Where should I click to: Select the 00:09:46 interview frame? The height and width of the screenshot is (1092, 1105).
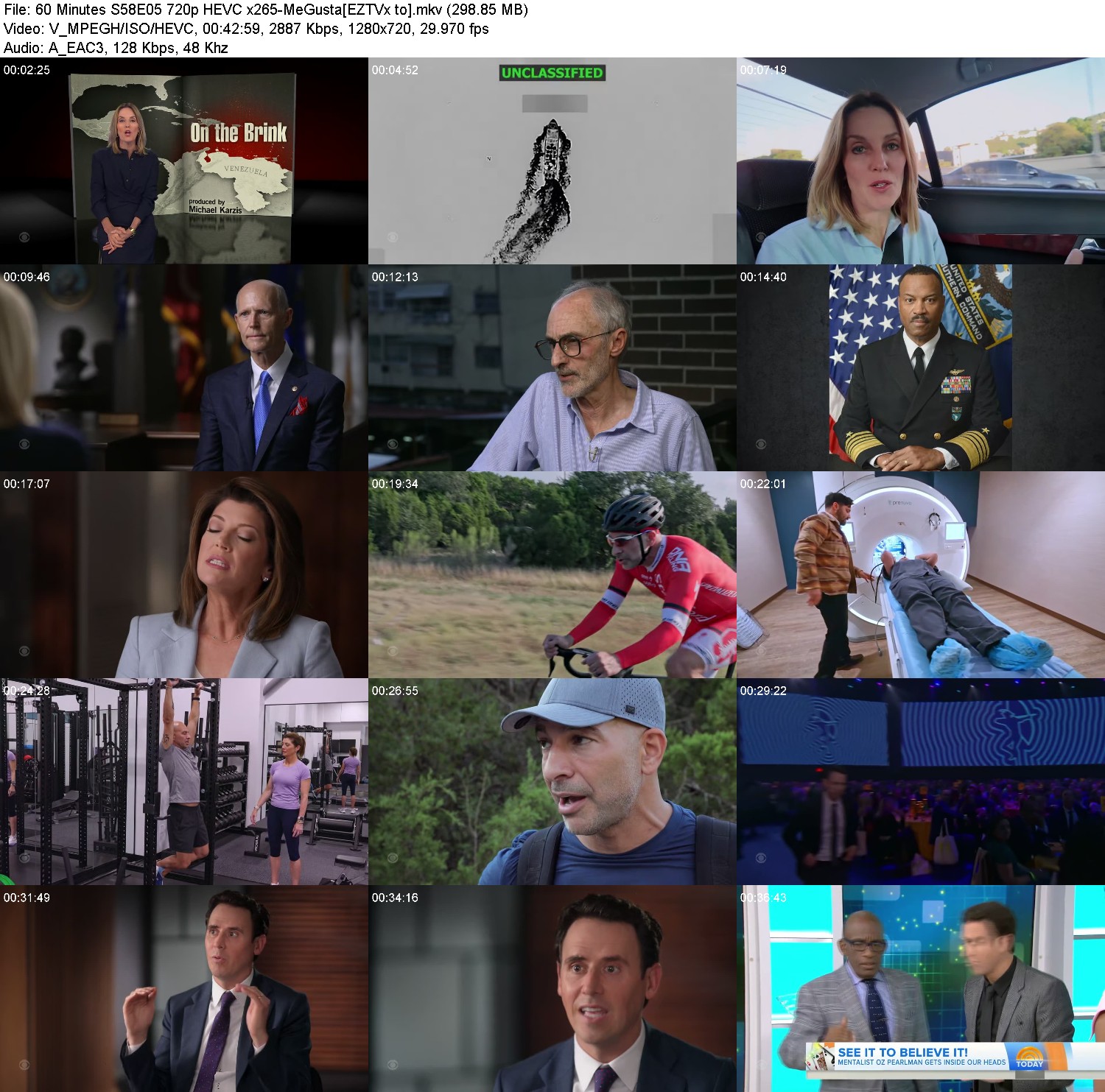coord(184,367)
